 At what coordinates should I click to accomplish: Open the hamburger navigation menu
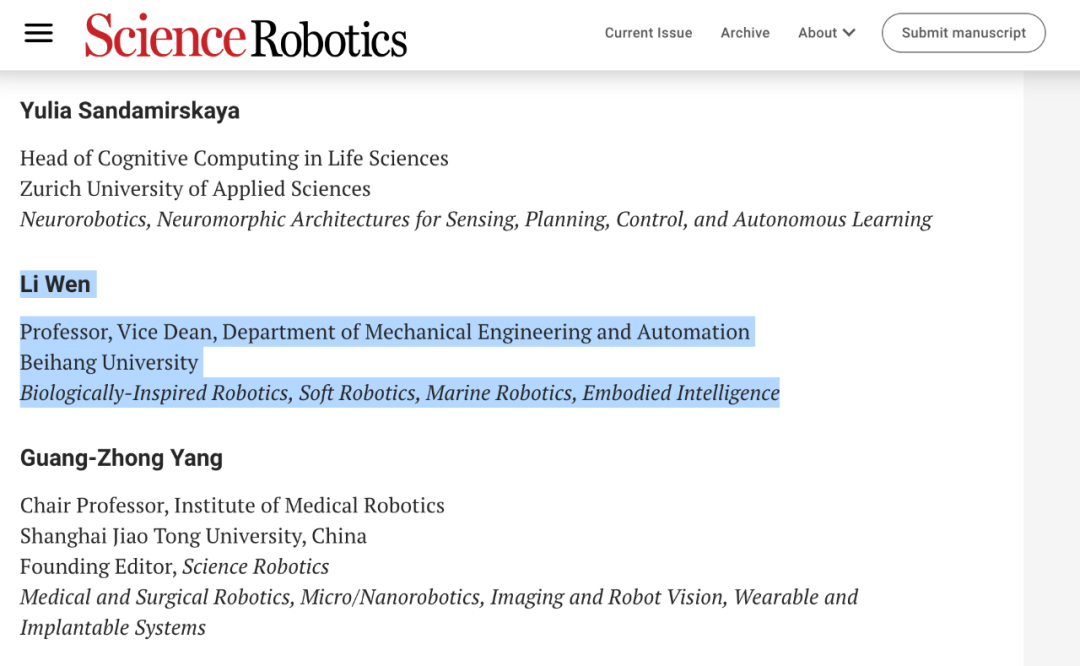(38, 33)
